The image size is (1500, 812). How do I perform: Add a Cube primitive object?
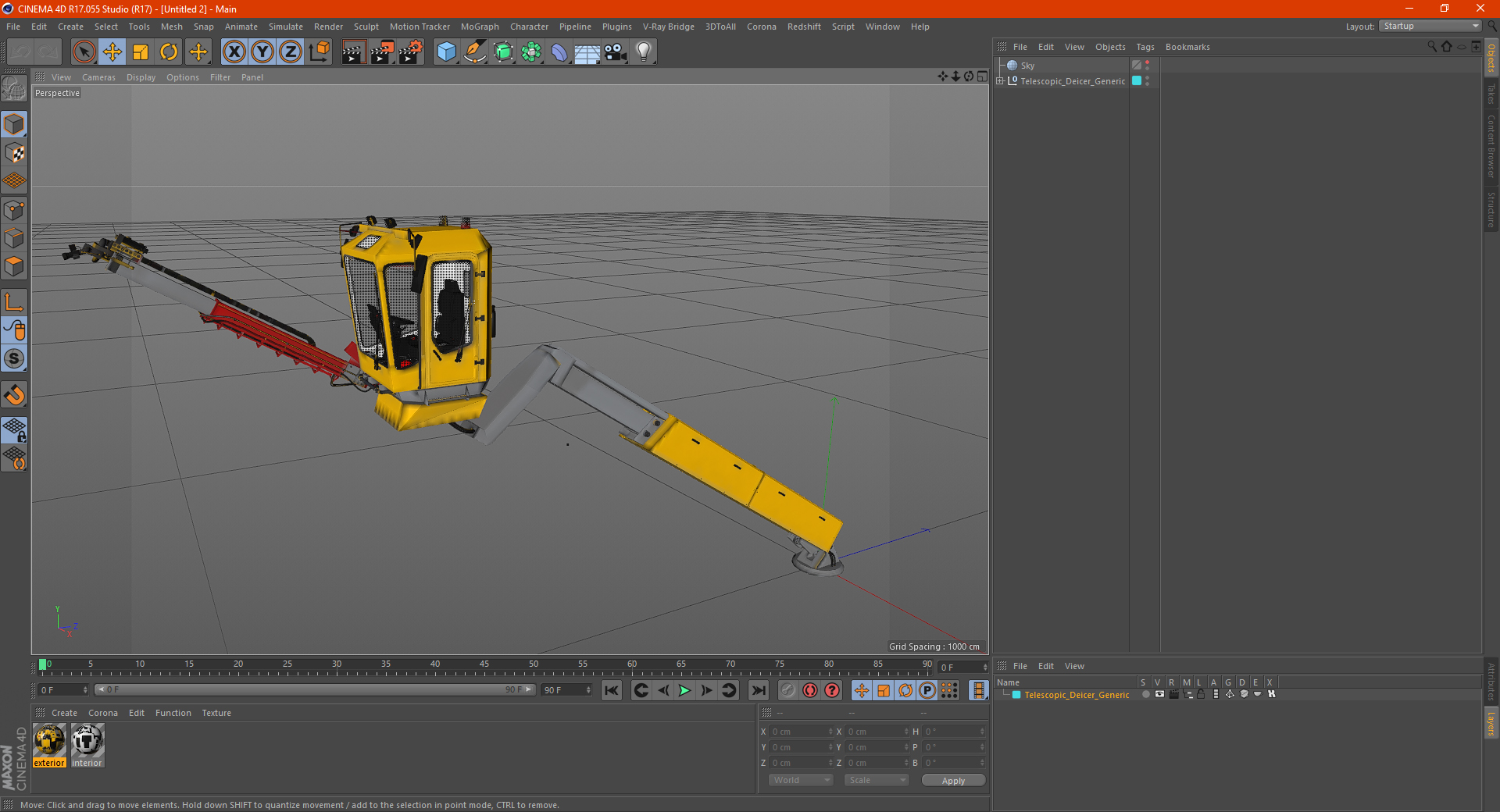click(446, 52)
